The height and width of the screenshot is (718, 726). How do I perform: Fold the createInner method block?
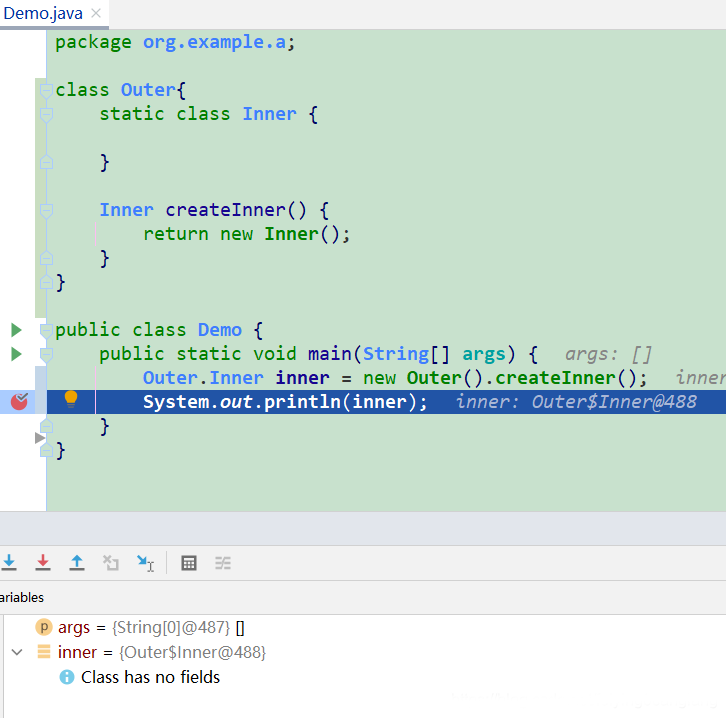(x=46, y=211)
